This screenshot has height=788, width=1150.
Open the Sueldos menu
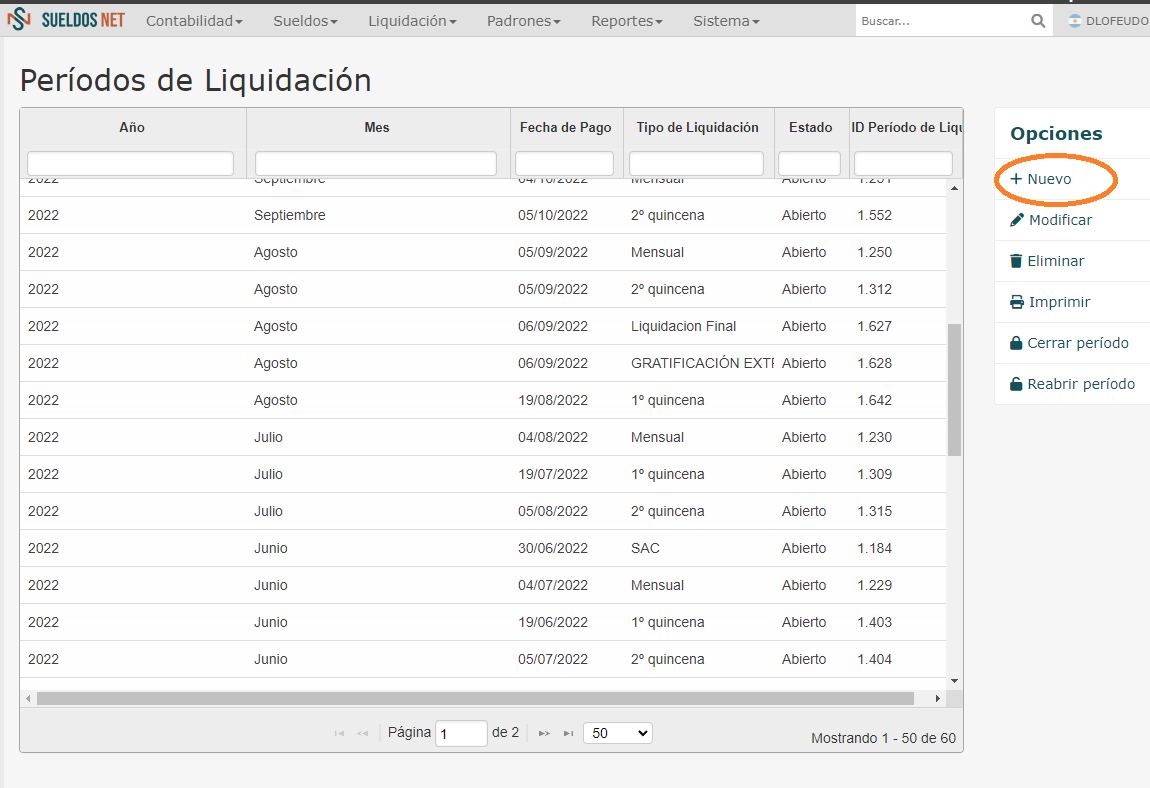pyautogui.click(x=306, y=21)
